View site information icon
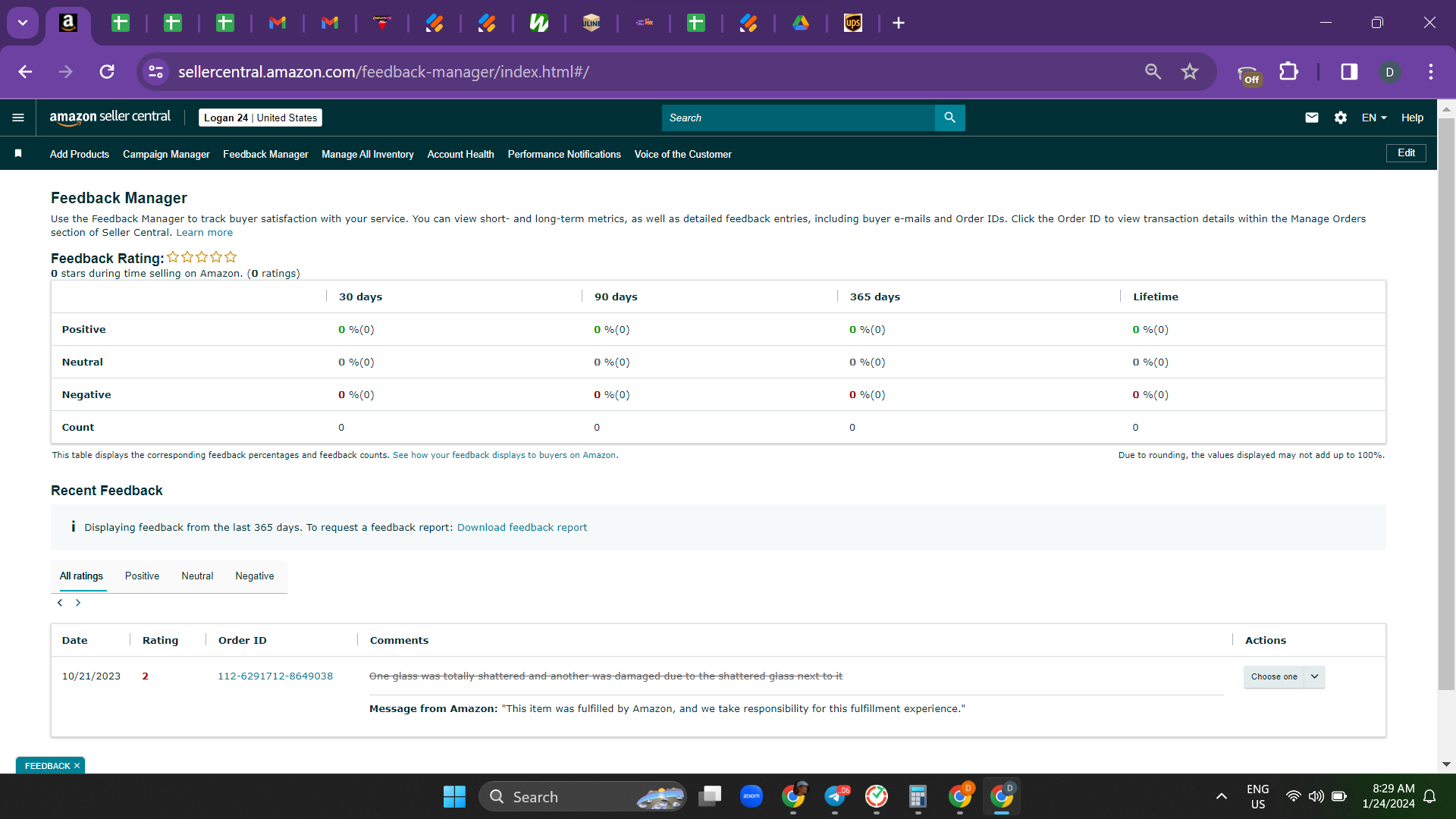 (155, 72)
